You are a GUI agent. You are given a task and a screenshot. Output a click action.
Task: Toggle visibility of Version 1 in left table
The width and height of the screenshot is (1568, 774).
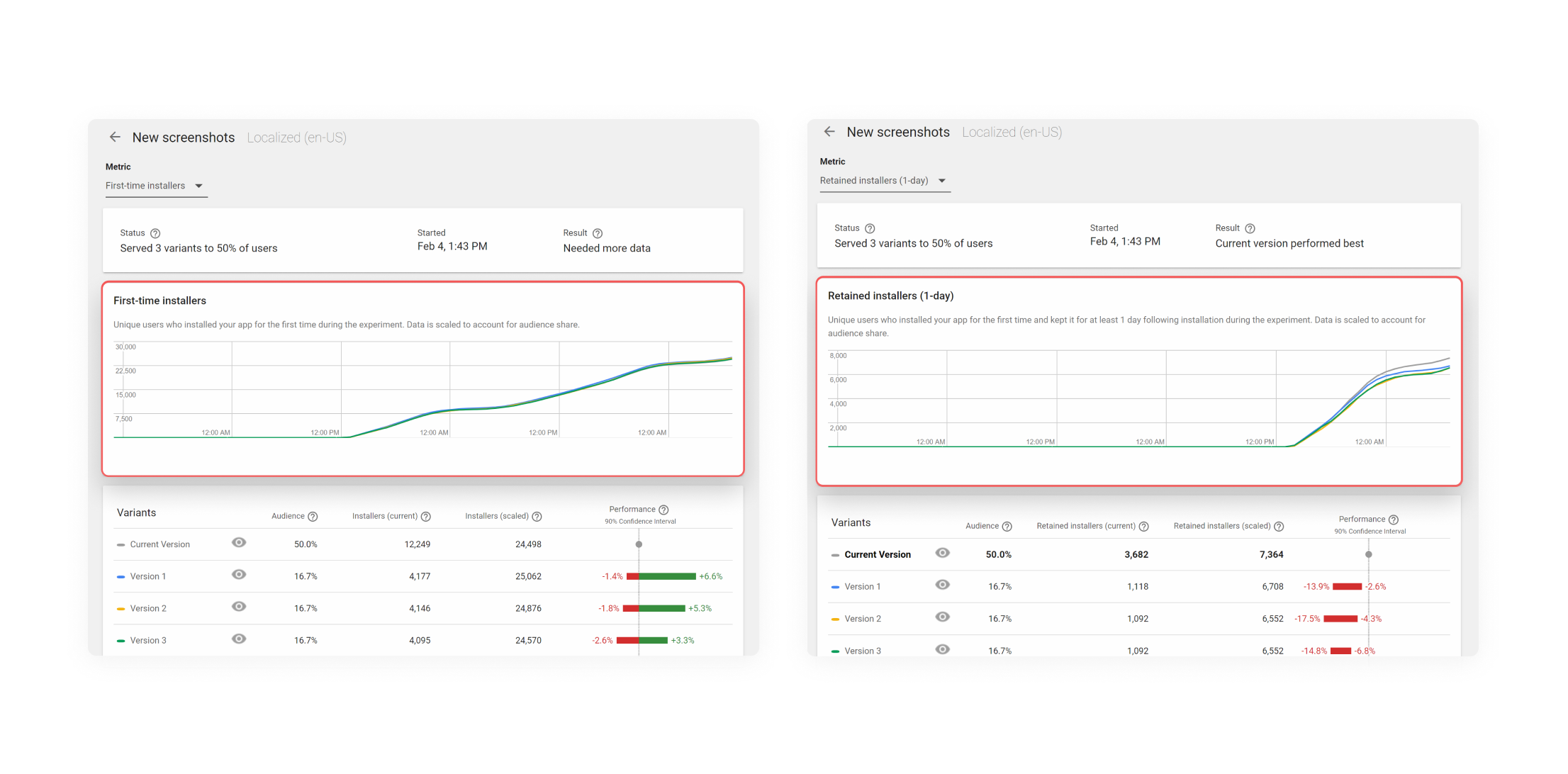(x=239, y=575)
